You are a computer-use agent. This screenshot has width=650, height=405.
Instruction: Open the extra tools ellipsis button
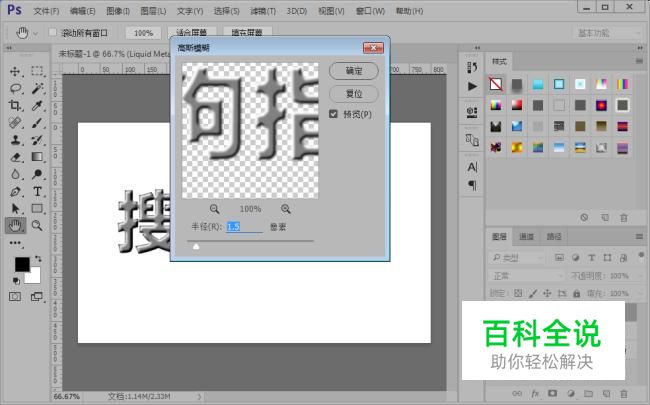click(x=15, y=243)
